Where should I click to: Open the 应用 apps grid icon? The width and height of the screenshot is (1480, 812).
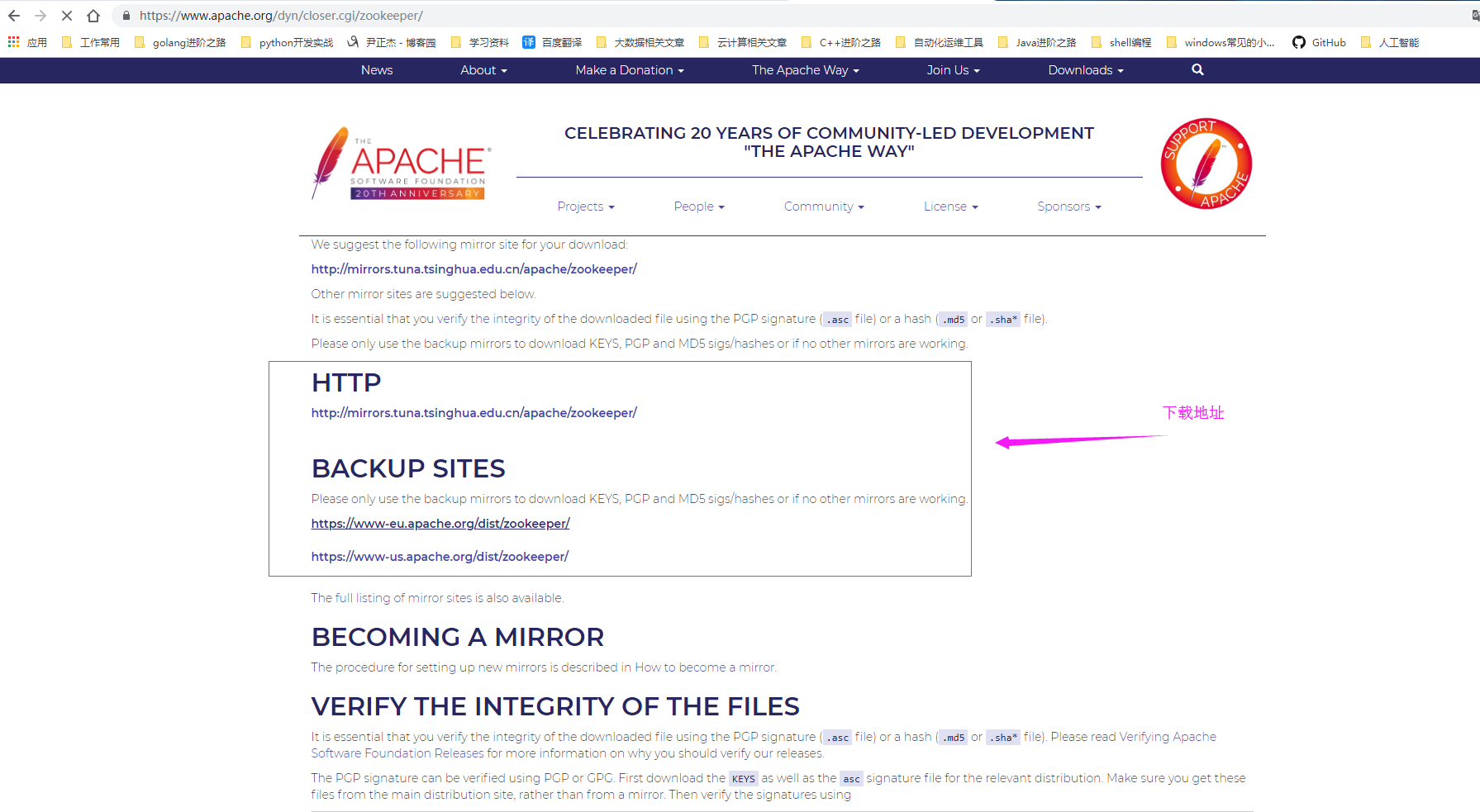(x=13, y=42)
